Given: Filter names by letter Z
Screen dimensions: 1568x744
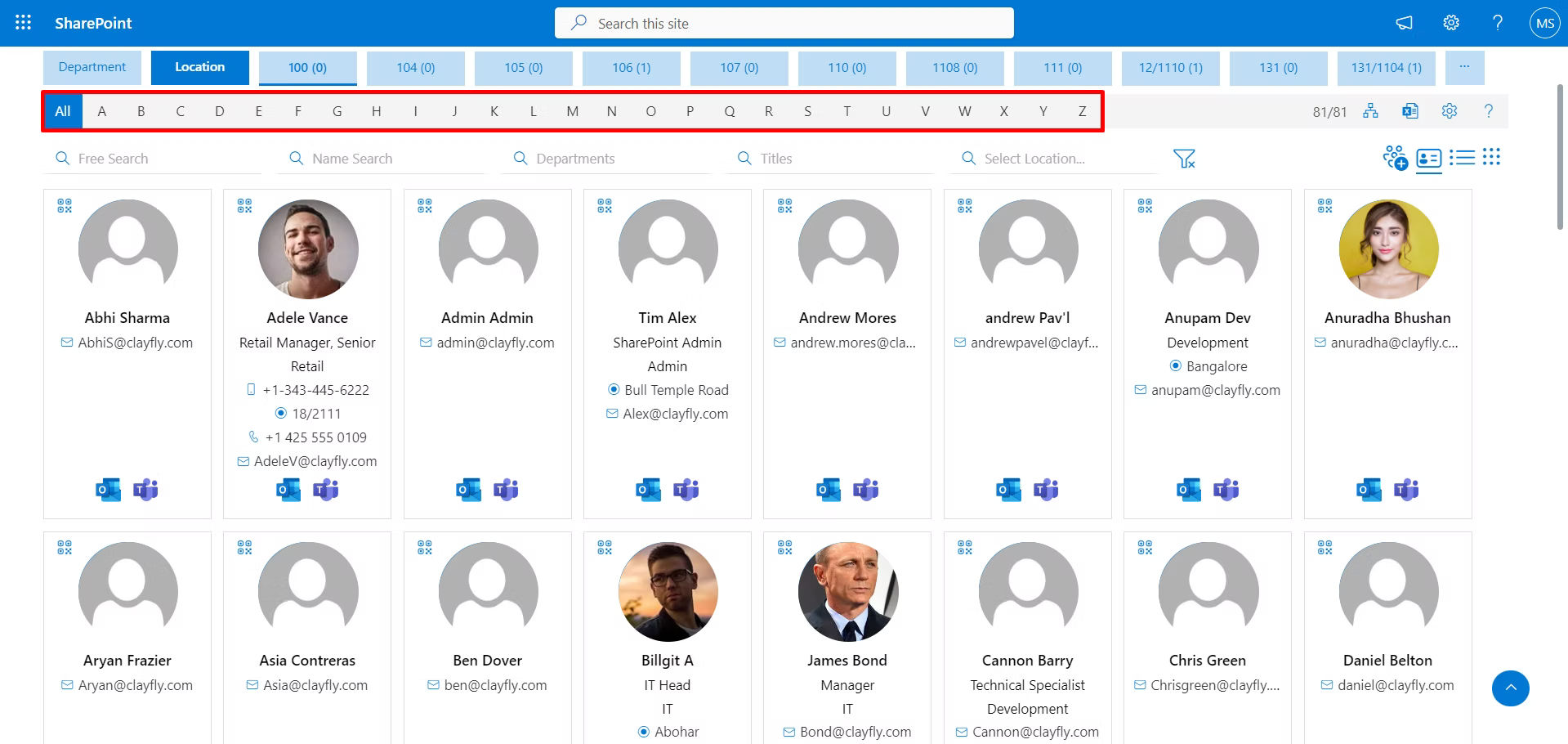Looking at the screenshot, I should point(1083,111).
